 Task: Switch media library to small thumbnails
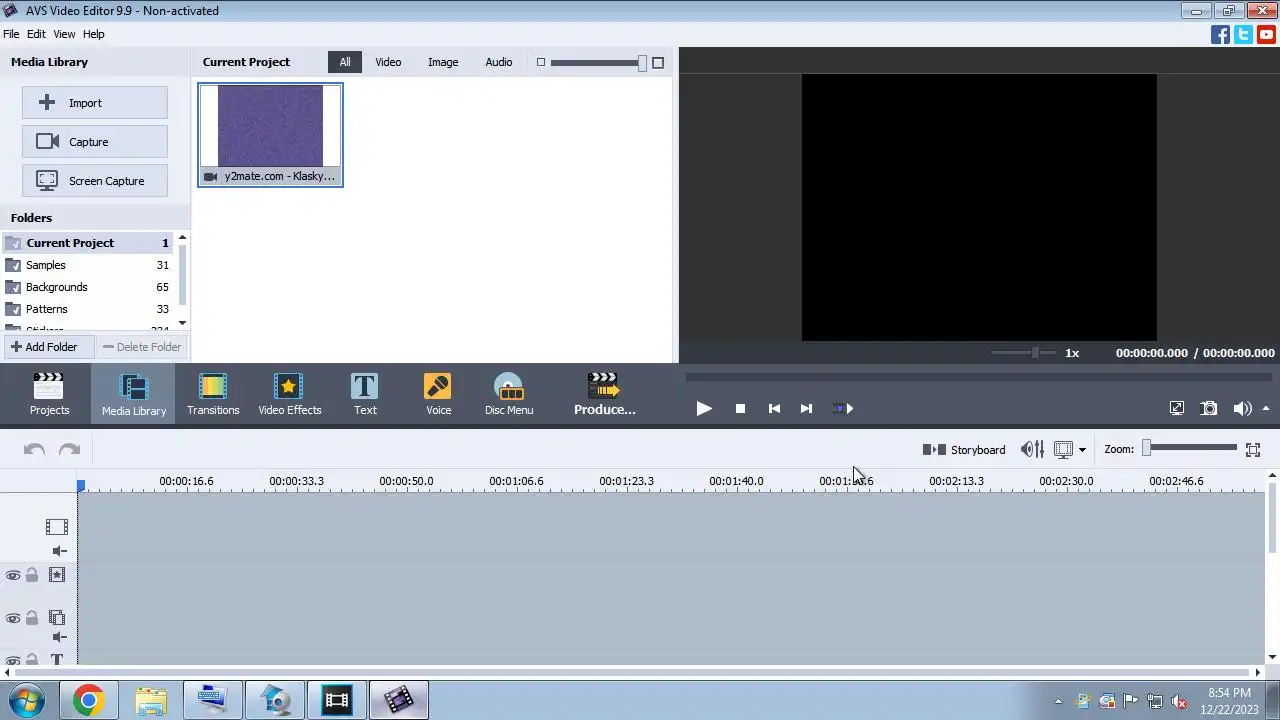(541, 62)
